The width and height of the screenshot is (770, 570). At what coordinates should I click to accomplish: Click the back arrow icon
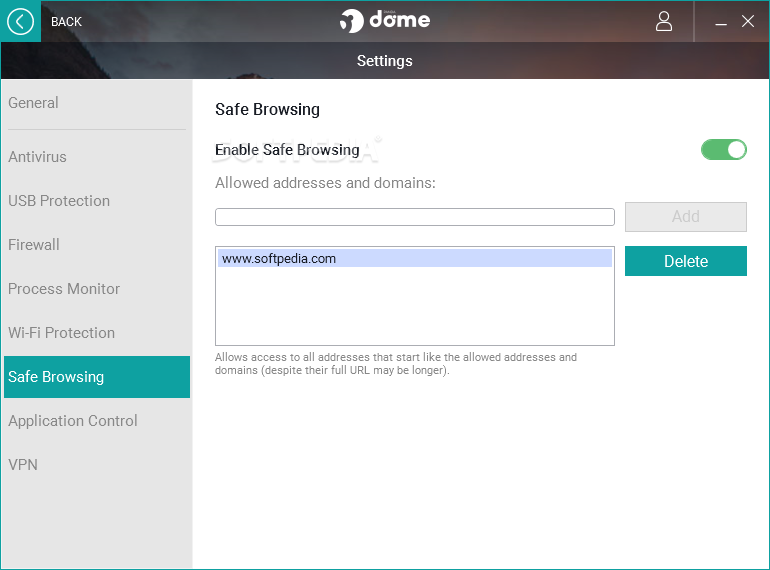(x=20, y=22)
